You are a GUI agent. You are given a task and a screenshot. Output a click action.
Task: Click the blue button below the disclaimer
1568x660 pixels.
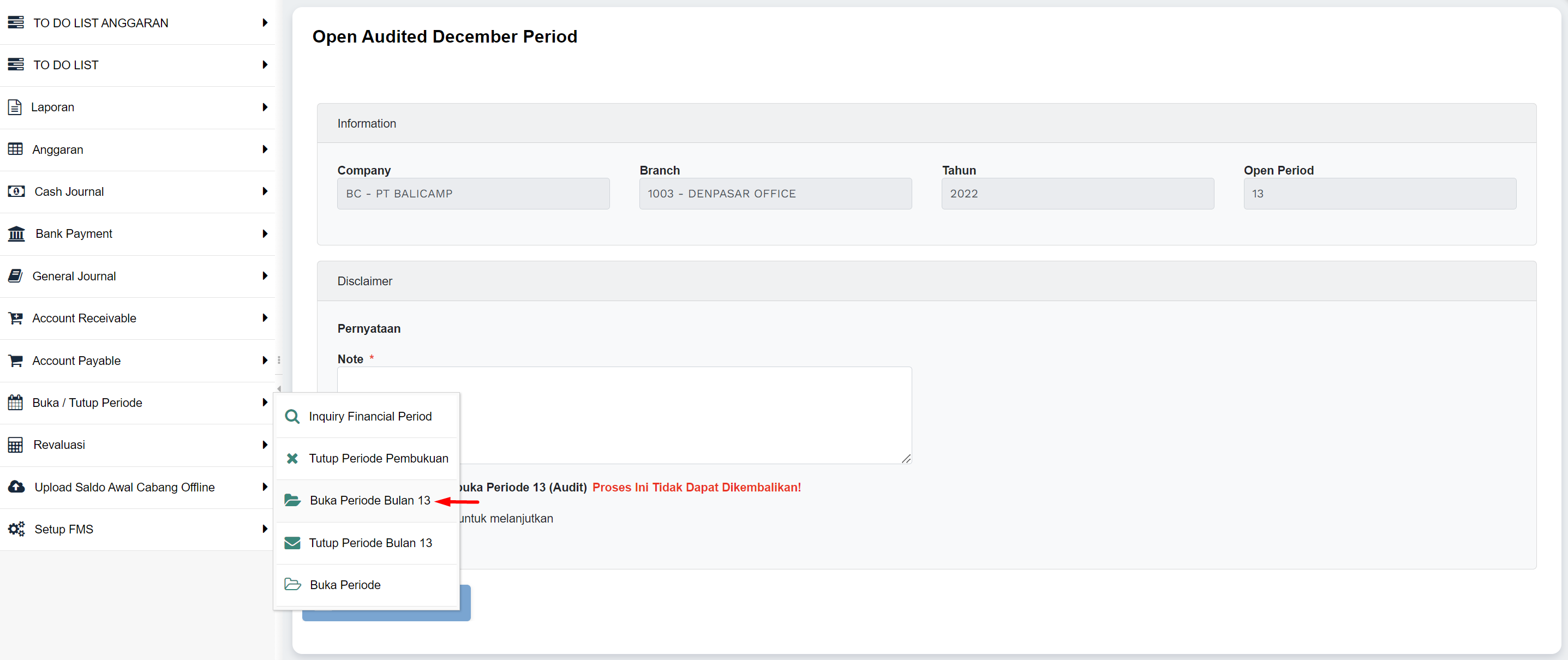pyautogui.click(x=465, y=603)
